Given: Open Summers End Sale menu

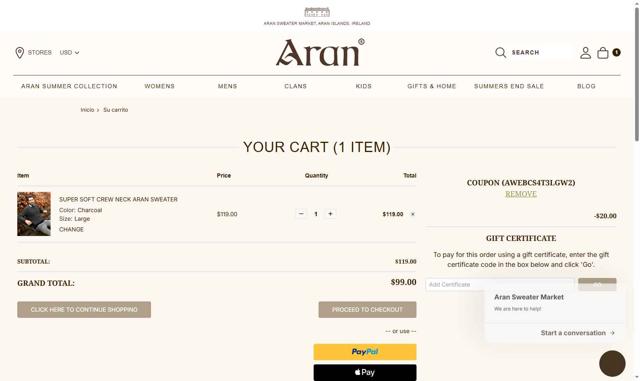Looking at the screenshot, I should (509, 86).
